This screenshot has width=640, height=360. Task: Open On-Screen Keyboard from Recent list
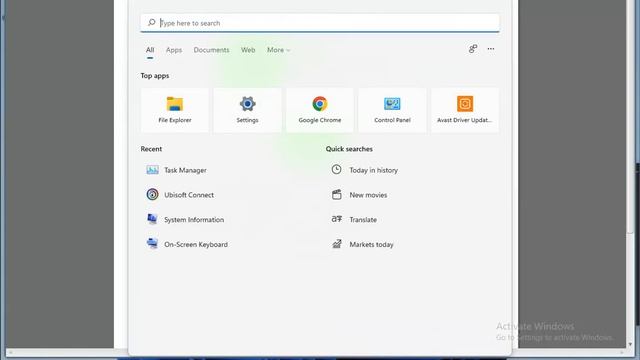196,244
